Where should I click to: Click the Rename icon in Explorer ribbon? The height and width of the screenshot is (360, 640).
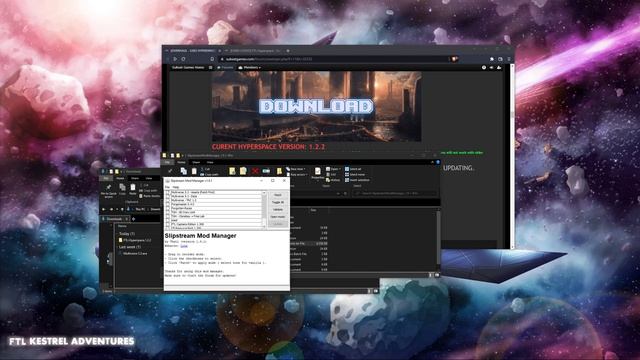point(267,171)
